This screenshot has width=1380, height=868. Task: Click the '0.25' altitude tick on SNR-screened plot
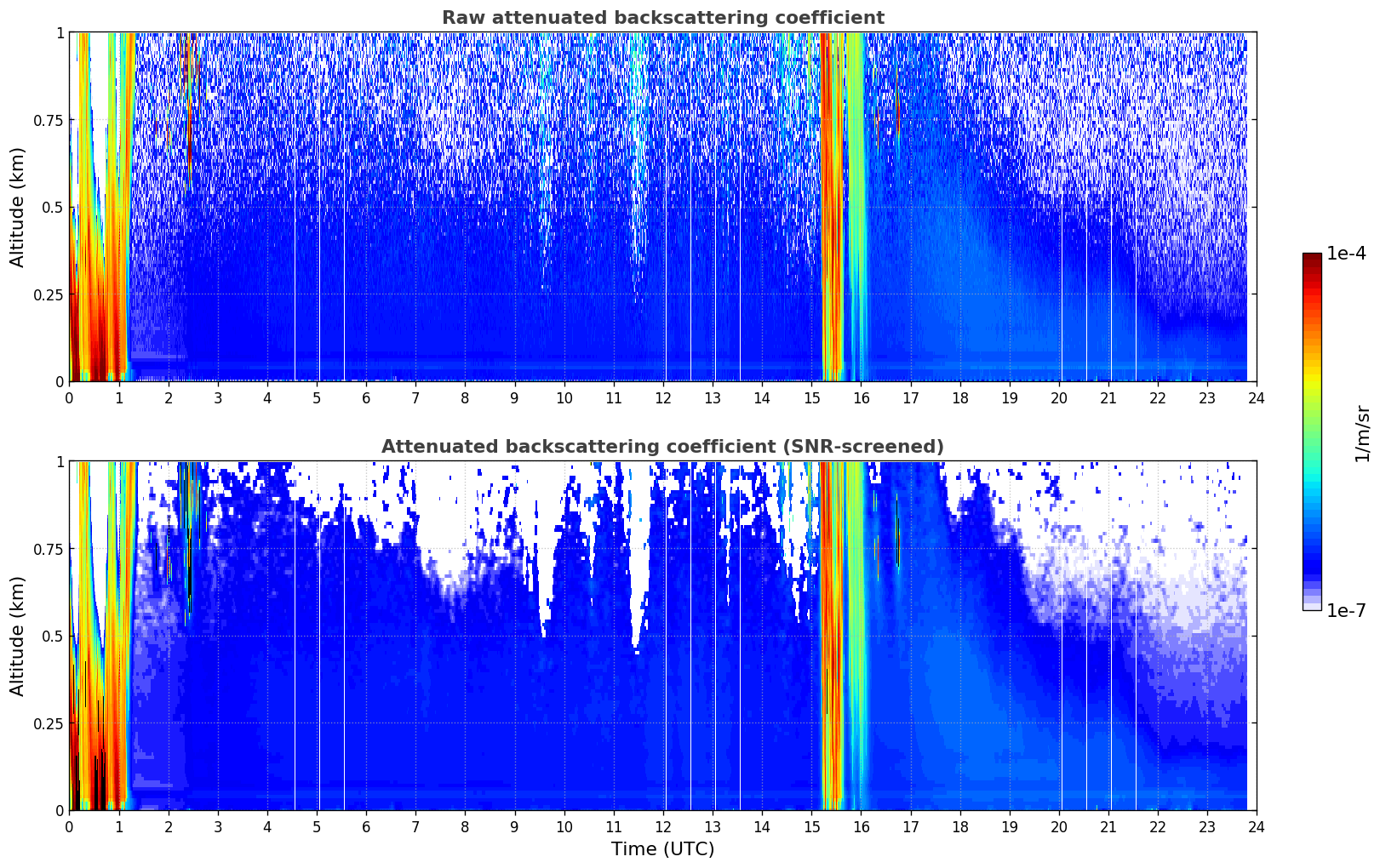tap(48, 724)
